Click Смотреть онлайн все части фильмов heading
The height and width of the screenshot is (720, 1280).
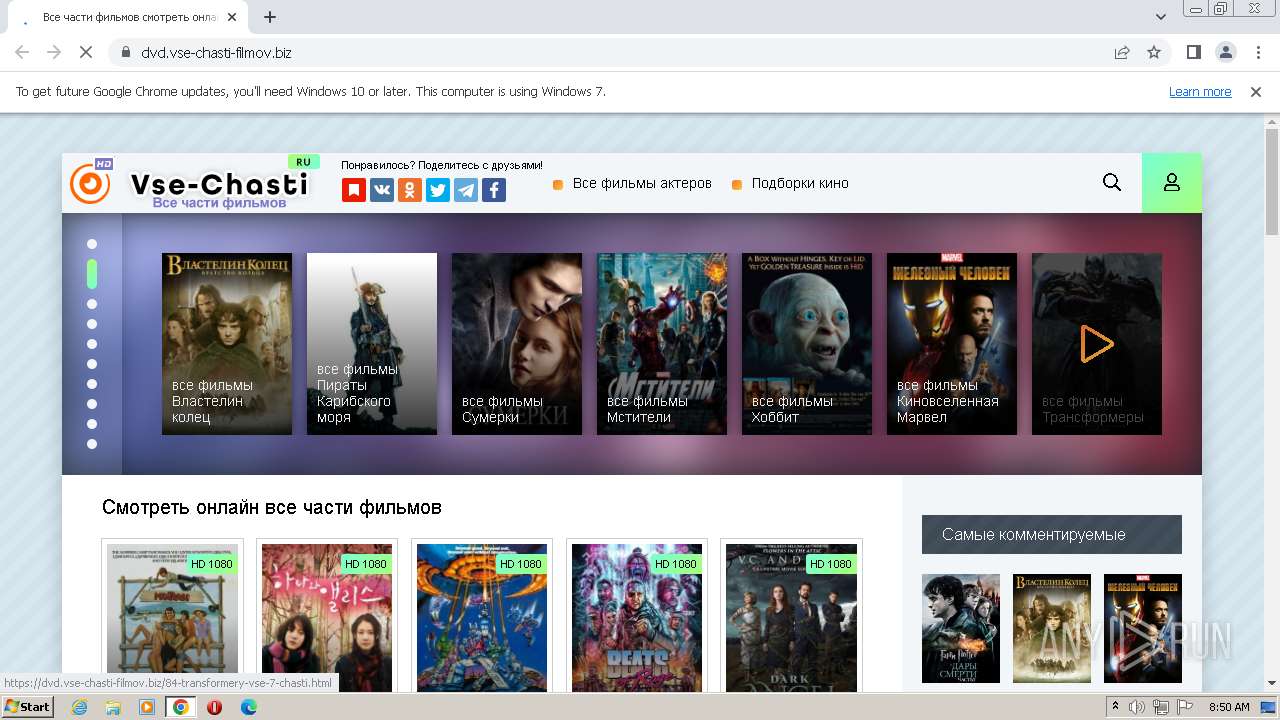pyautogui.click(x=272, y=507)
